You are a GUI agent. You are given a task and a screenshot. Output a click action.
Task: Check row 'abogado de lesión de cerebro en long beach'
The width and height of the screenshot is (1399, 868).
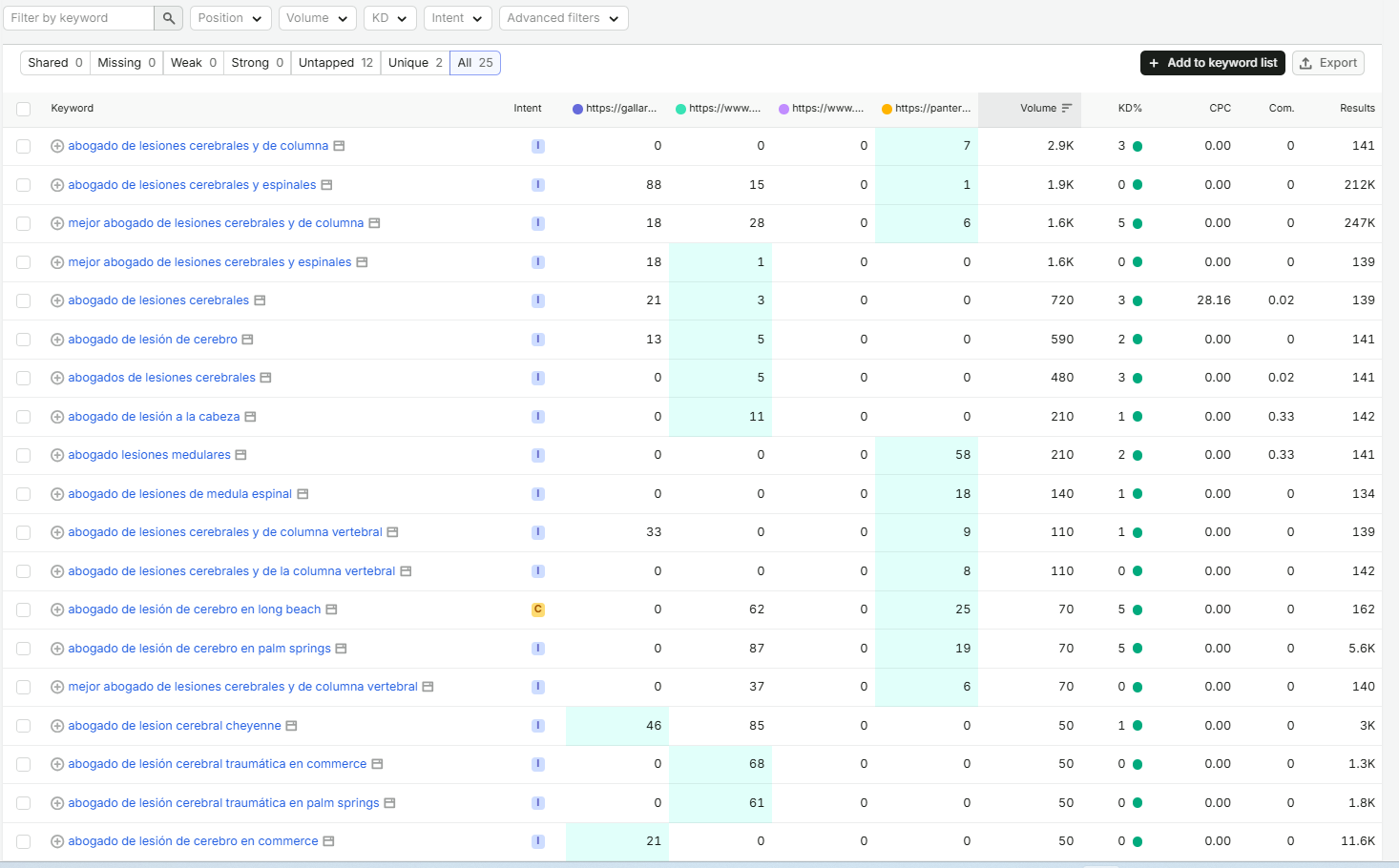(24, 610)
